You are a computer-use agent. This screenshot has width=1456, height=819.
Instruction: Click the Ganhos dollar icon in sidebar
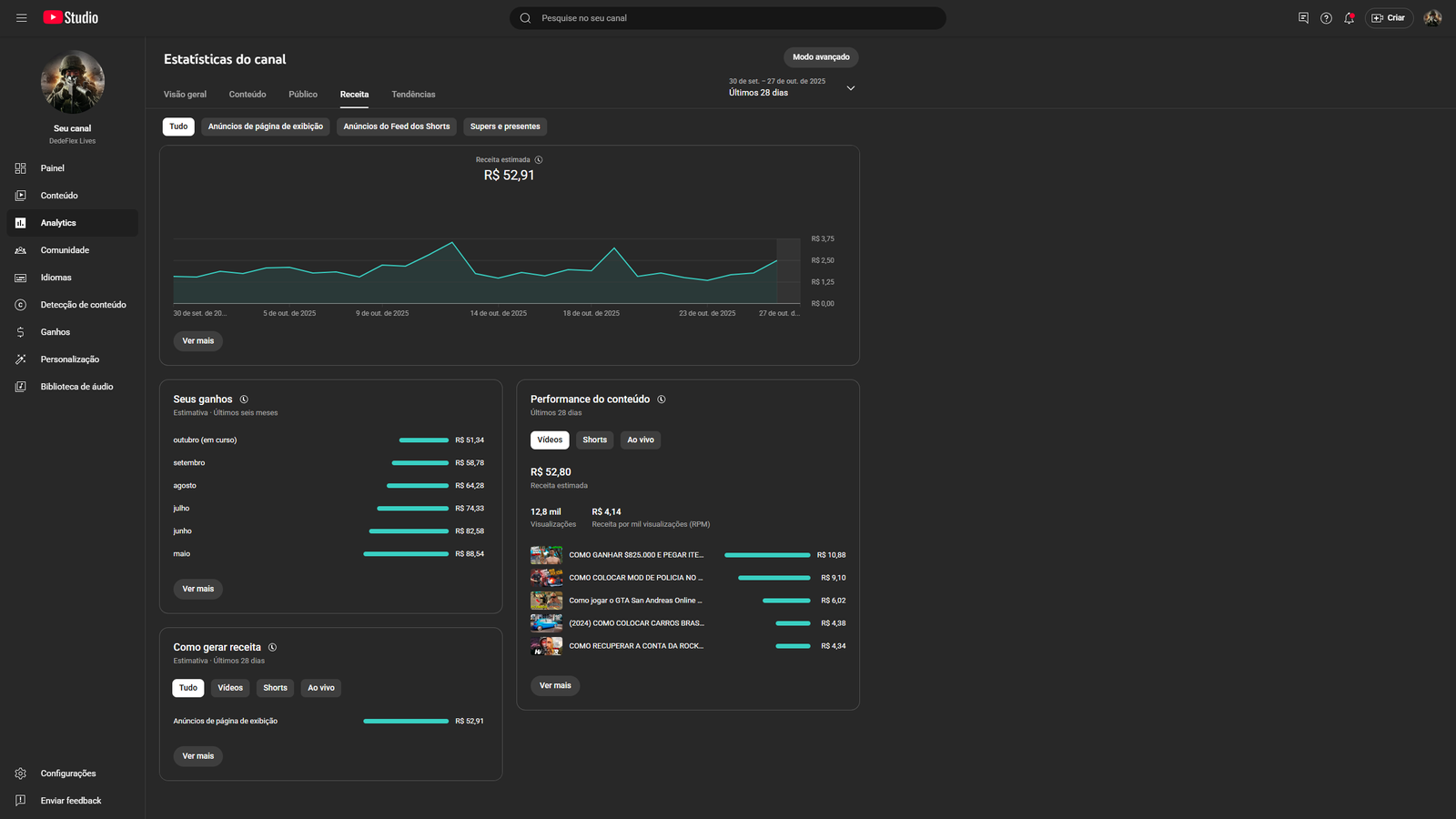21,332
